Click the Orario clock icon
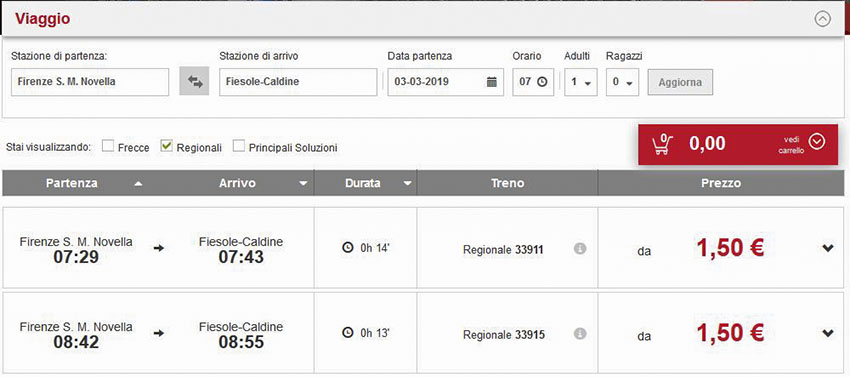Viewport: 850px width, 377px height. pos(542,82)
